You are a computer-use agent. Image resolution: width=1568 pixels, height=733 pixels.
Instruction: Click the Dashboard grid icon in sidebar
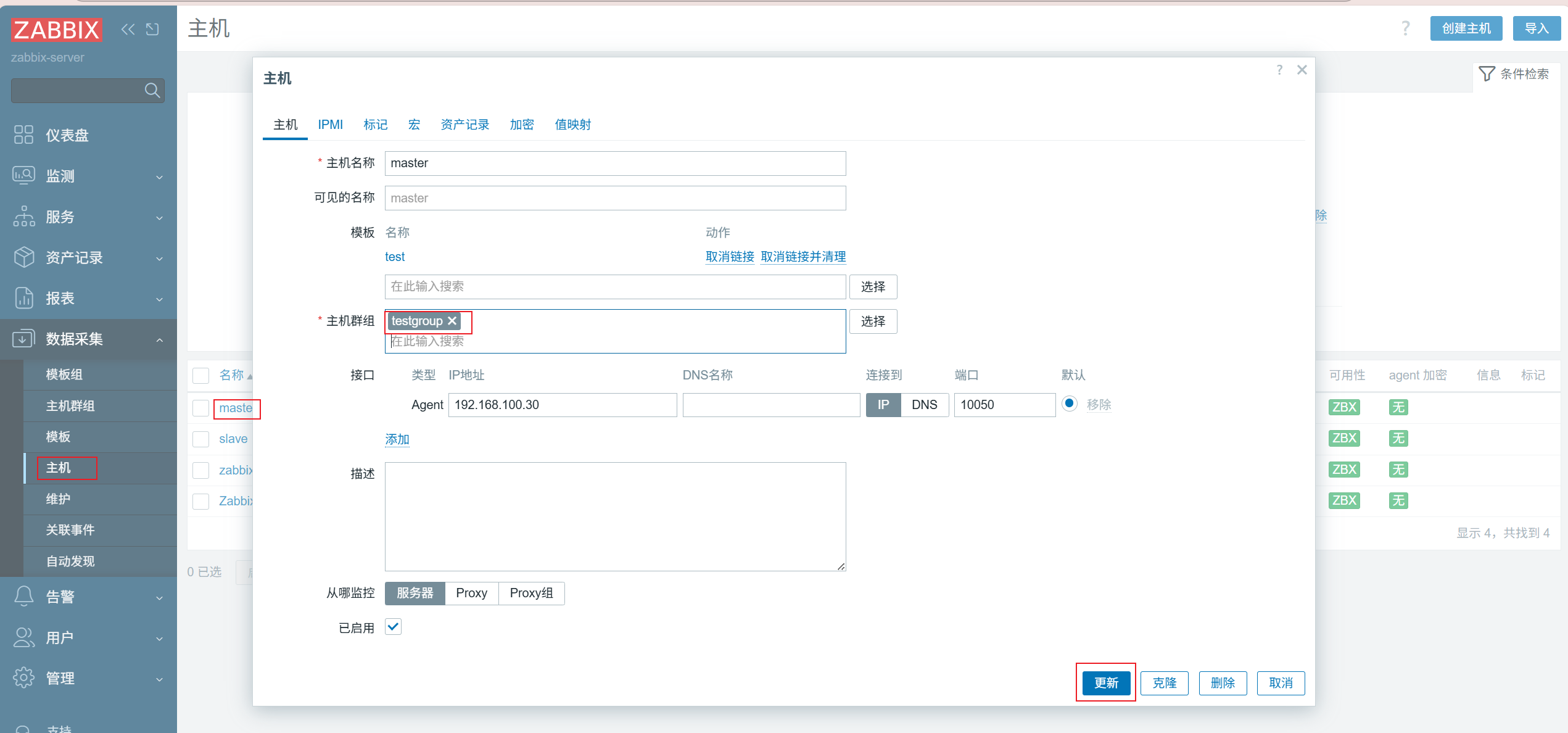pyautogui.click(x=23, y=135)
